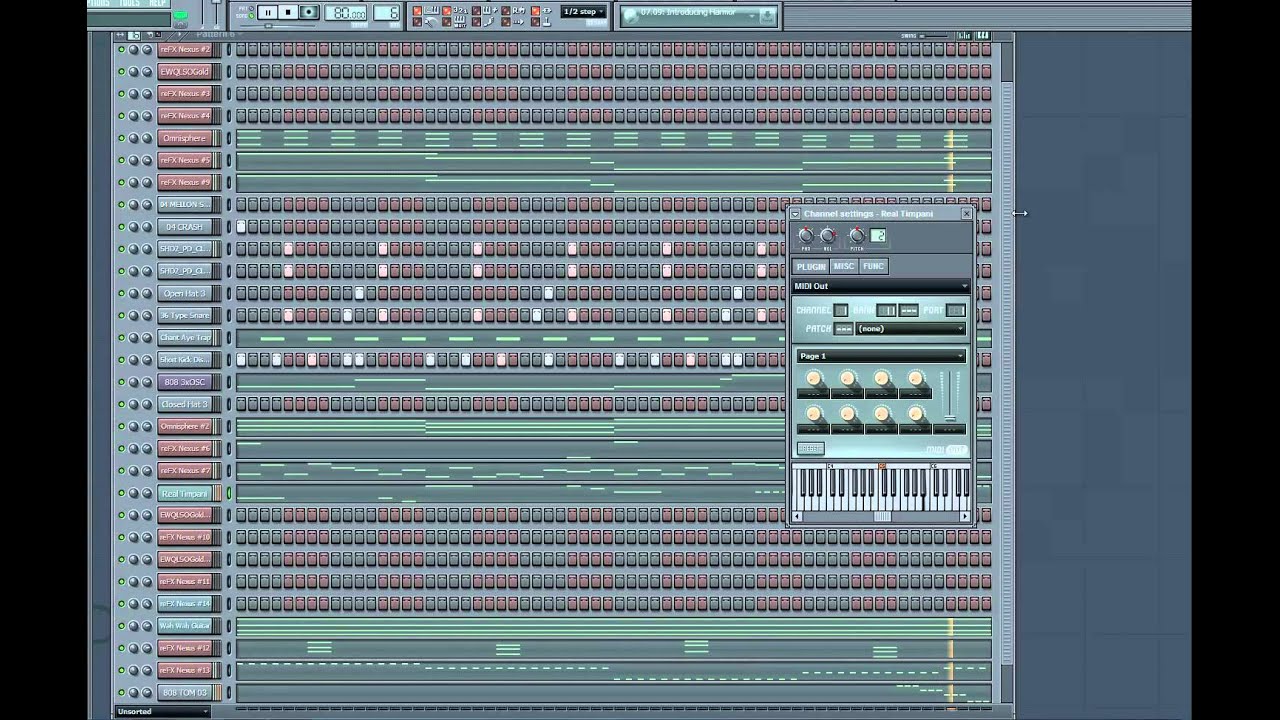Mute the 04 CRASH channel via green LED

click(122, 227)
